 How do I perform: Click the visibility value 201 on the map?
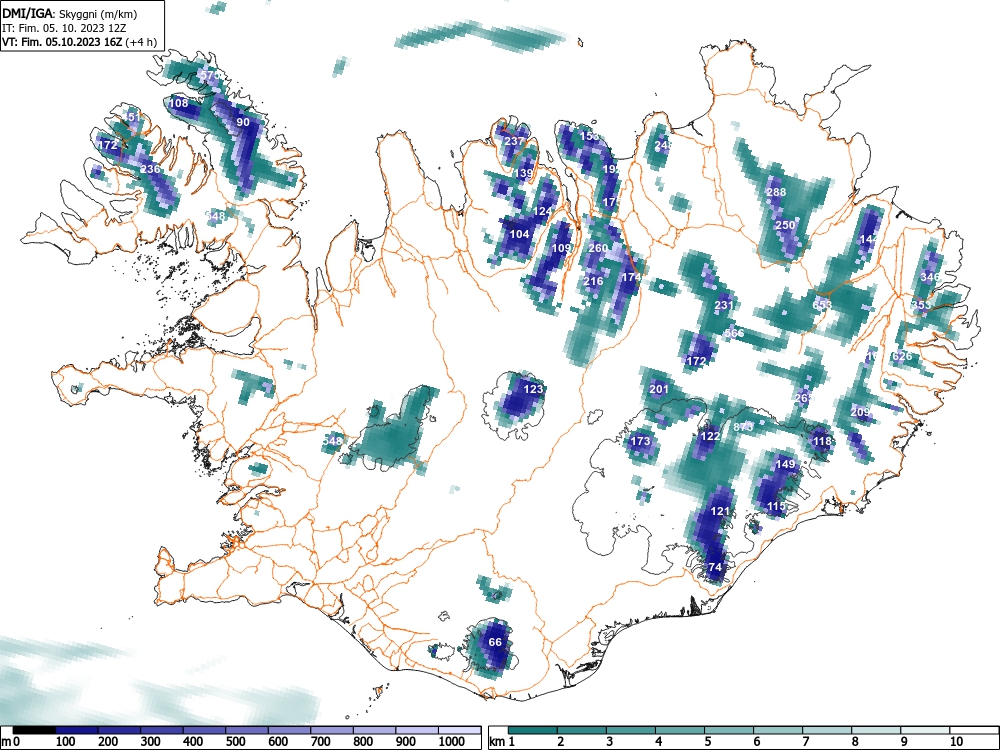coord(659,389)
